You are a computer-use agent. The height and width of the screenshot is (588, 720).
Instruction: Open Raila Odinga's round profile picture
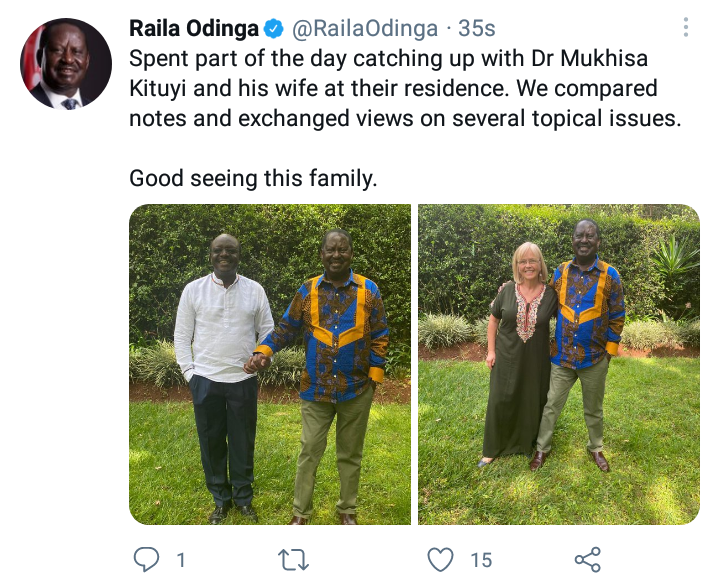[66, 64]
